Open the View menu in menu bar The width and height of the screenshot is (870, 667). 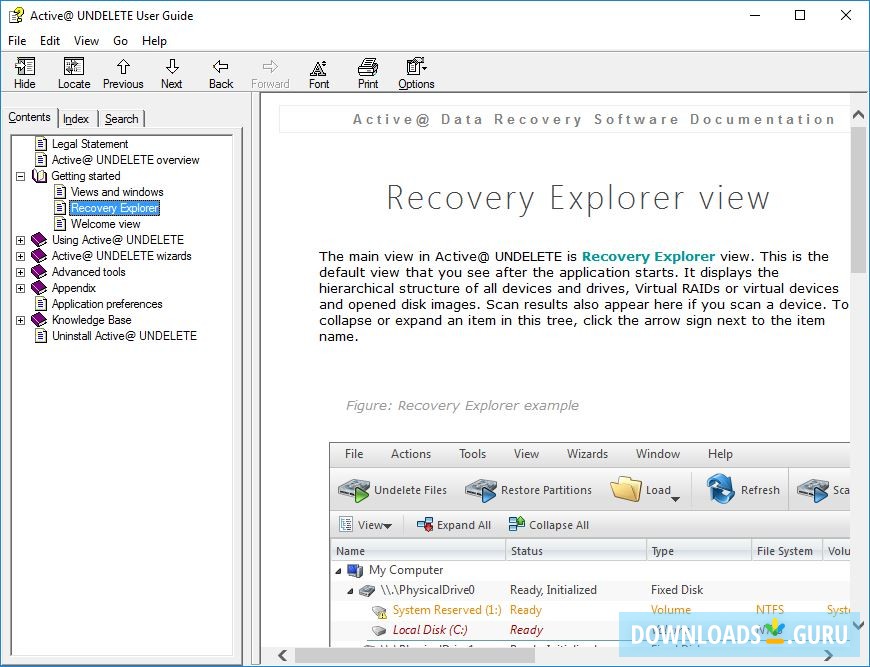pyautogui.click(x=86, y=41)
